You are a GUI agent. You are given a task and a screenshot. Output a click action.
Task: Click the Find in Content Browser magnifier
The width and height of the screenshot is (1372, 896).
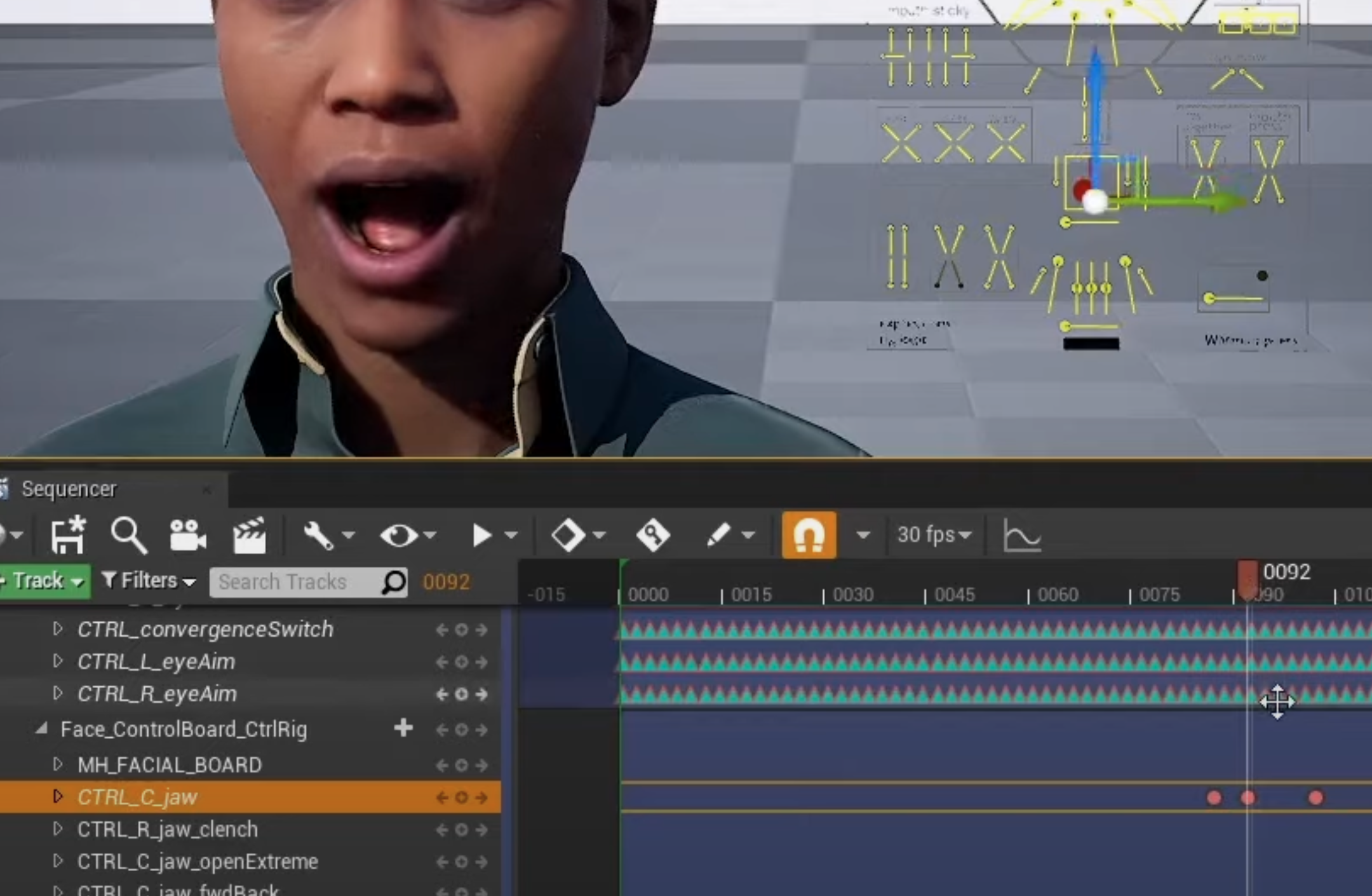point(128,536)
